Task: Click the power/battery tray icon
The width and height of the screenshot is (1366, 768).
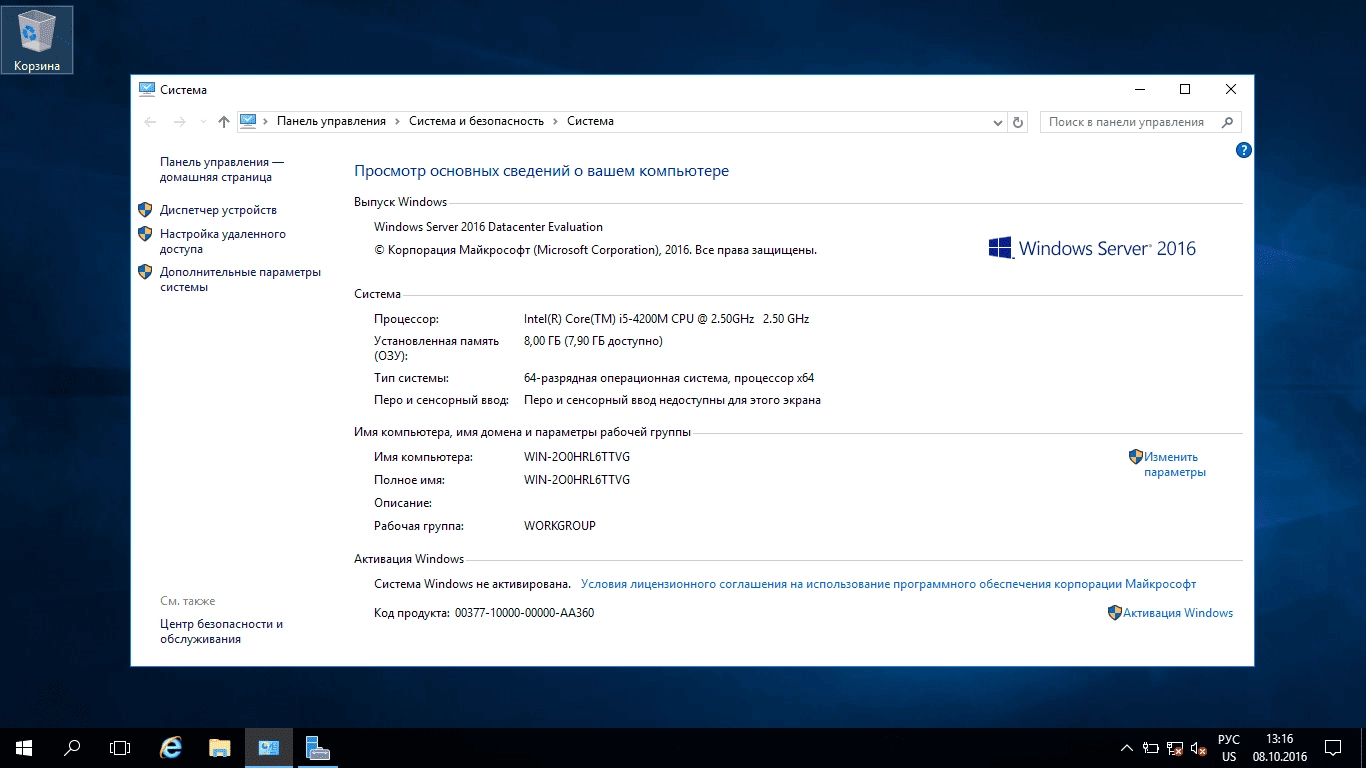Action: [1151, 747]
